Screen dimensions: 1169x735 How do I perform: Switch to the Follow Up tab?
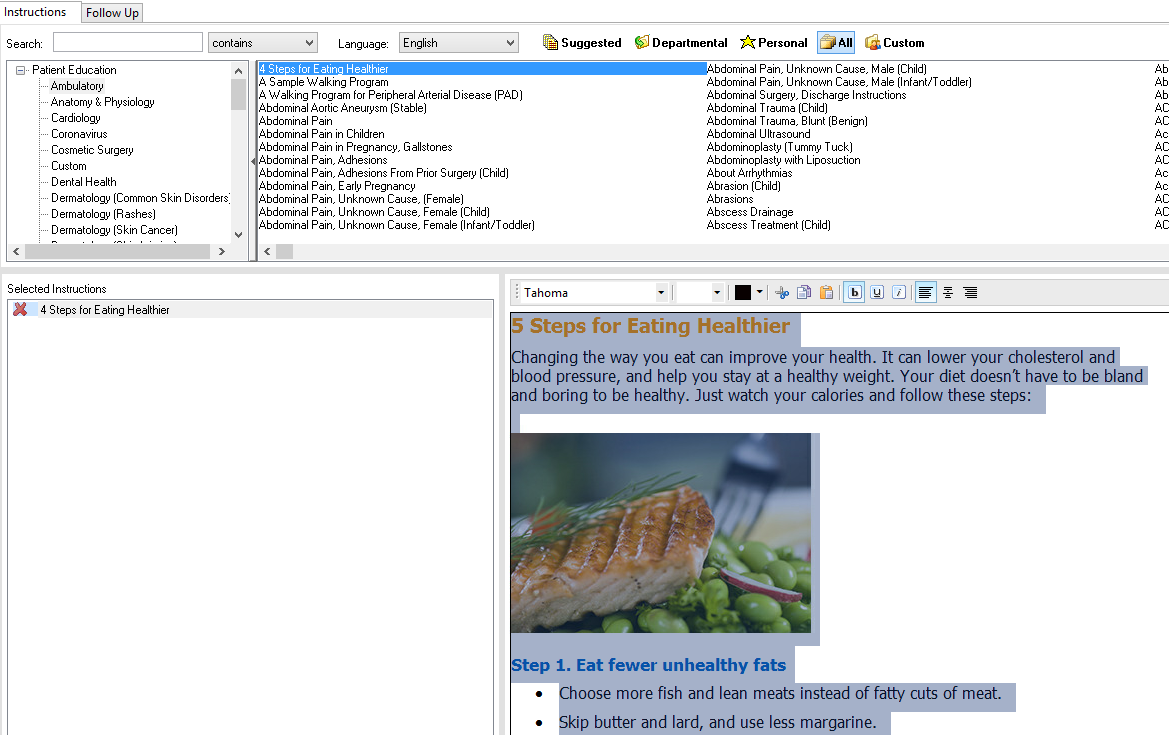click(112, 13)
